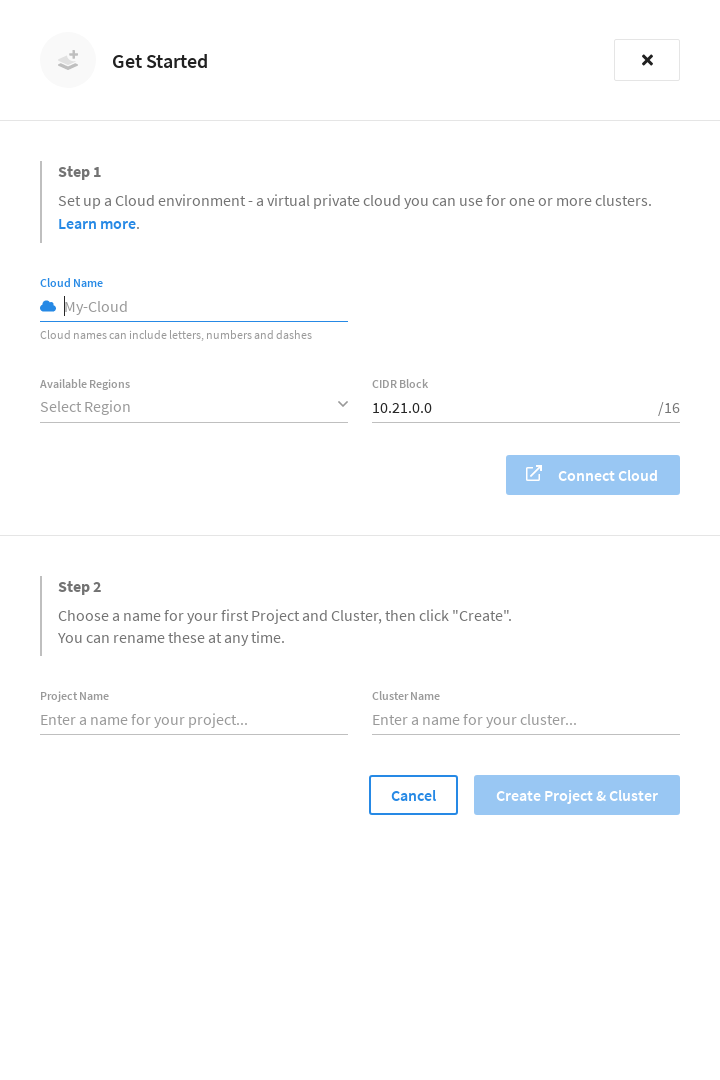Click the CIDR Block 10.21.0.0 field
This screenshot has height=1080, width=720.
point(510,407)
